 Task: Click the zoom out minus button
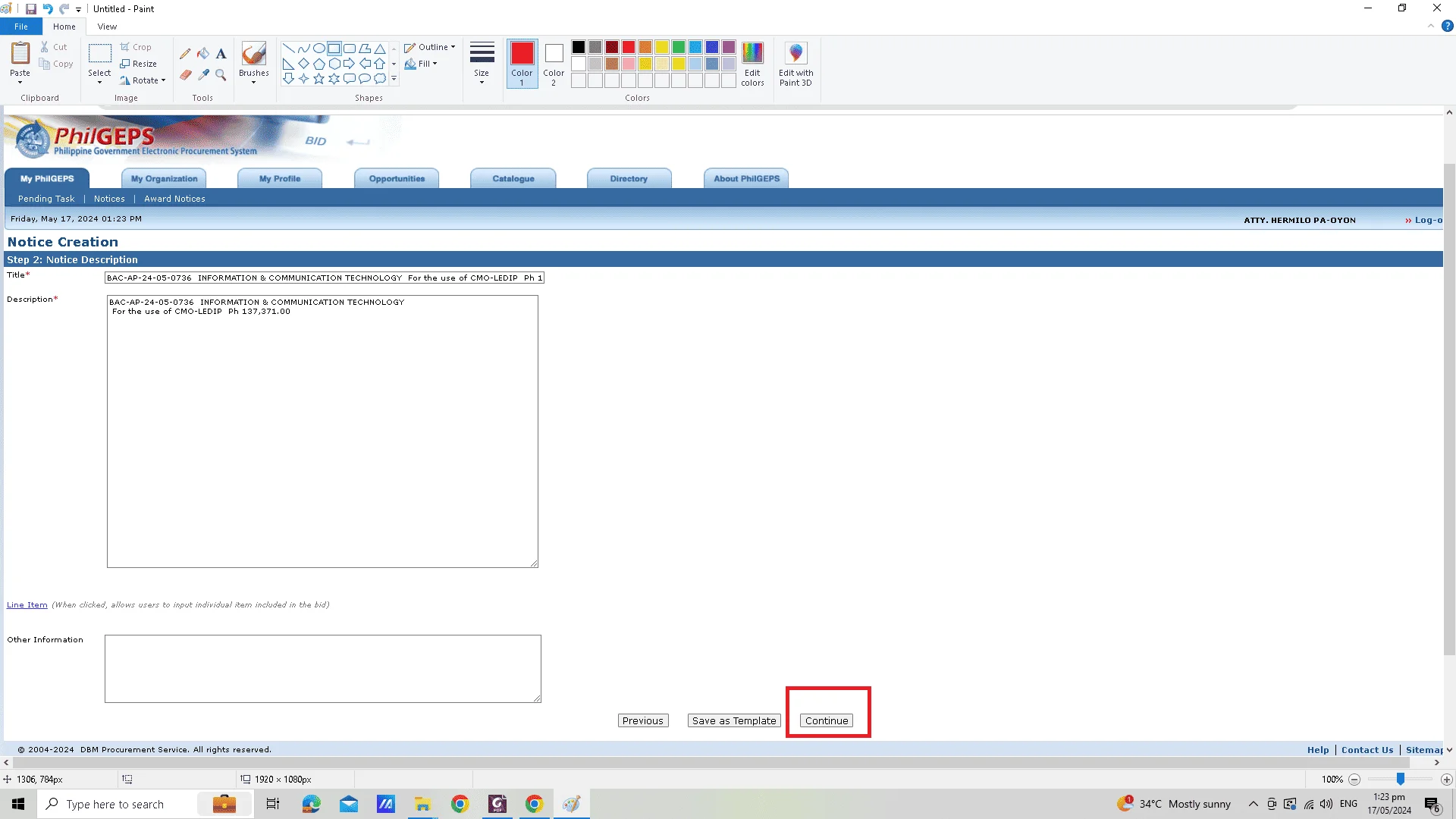1354,780
